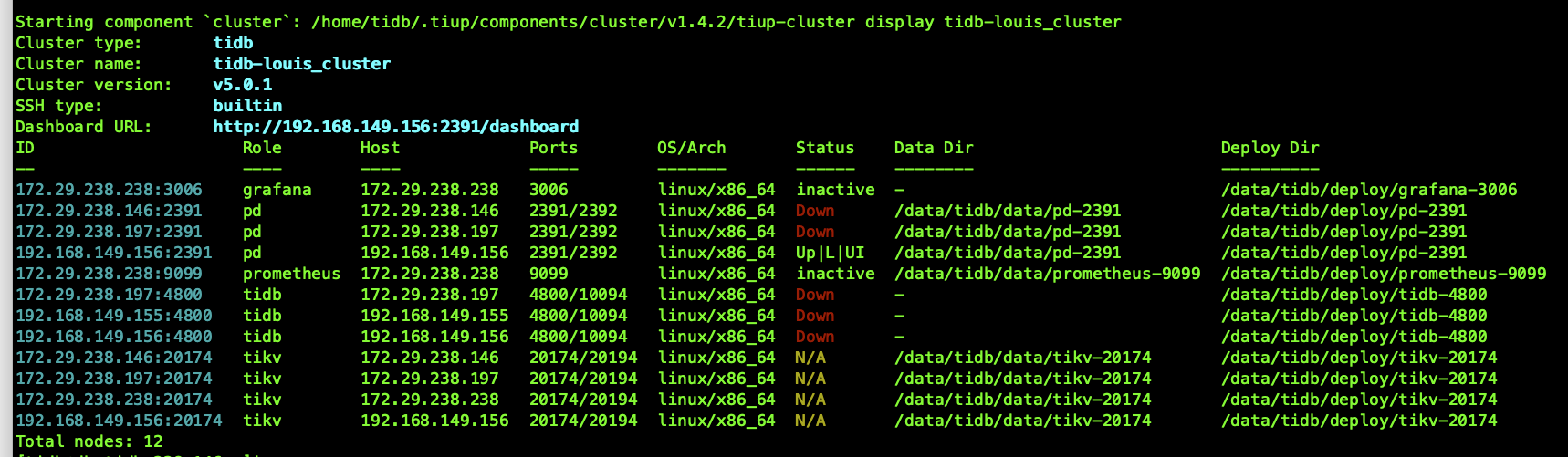
Task: Click the grafana role cell
Action: tap(277, 190)
